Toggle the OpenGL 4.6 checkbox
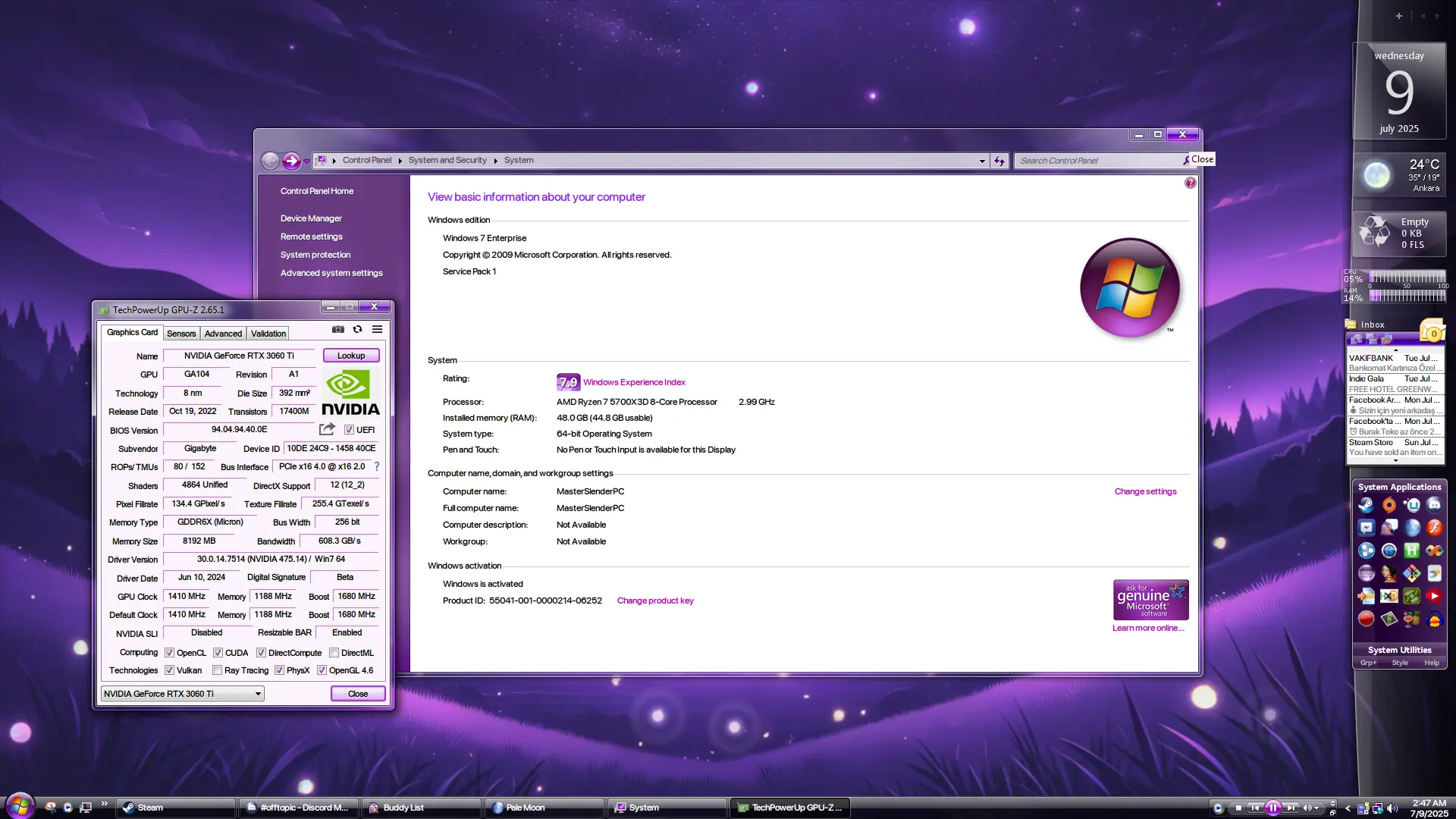1456x819 pixels. pos(322,670)
